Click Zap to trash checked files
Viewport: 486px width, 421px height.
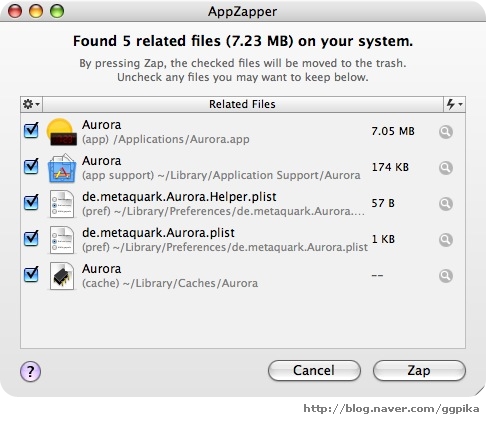point(419,370)
